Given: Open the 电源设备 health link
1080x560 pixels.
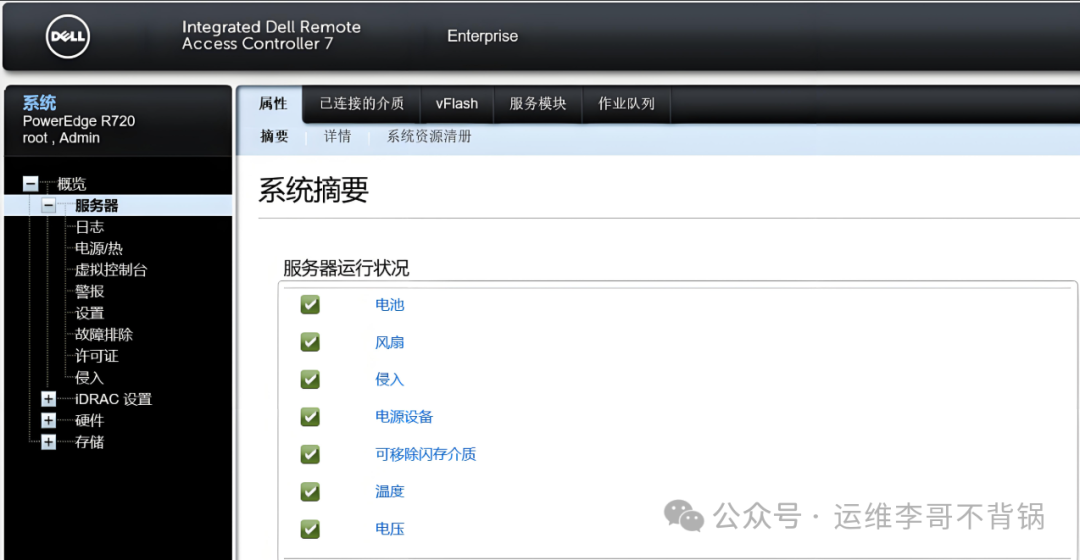Looking at the screenshot, I should click(404, 417).
